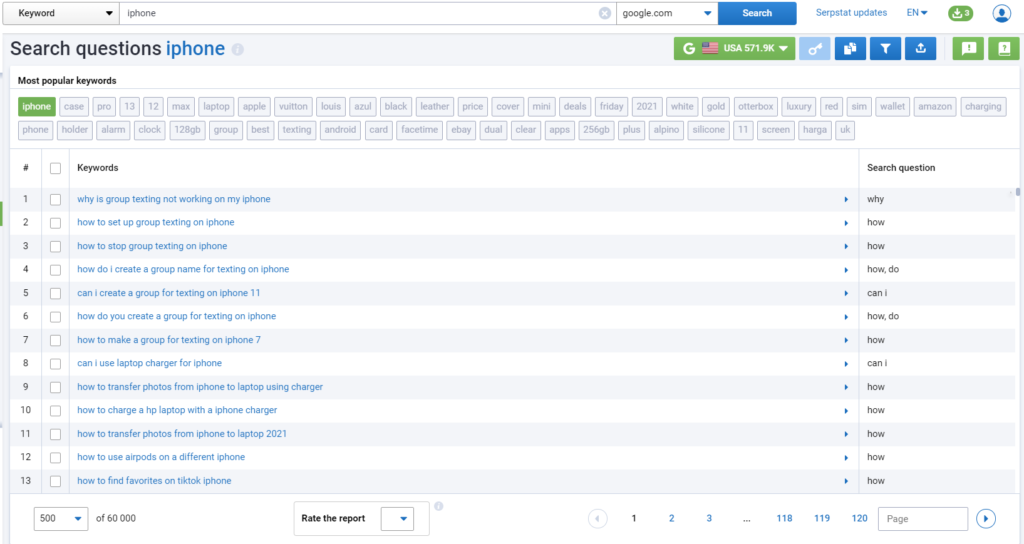Viewport: 1024px width, 544px height.
Task: Go to page 118
Action: point(784,519)
